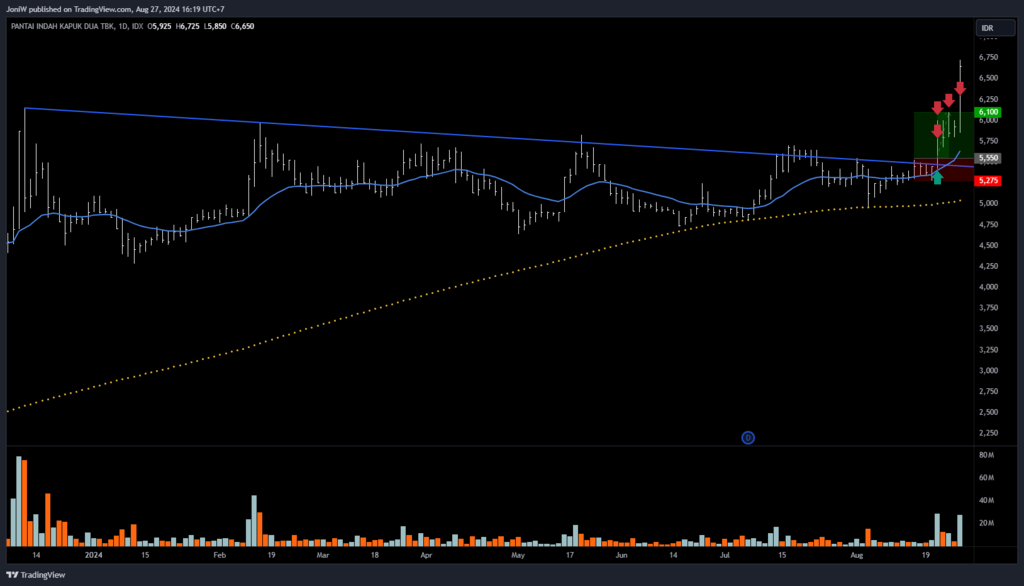Click the 6,750 price axis label

point(988,58)
